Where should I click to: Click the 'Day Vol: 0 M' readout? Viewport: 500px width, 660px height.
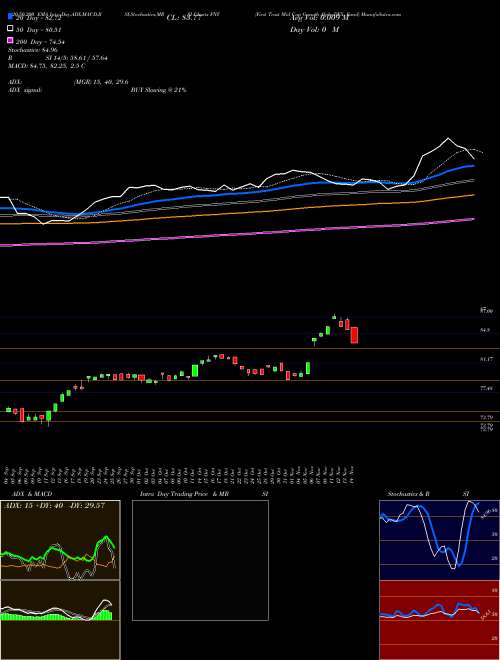pos(314,29)
